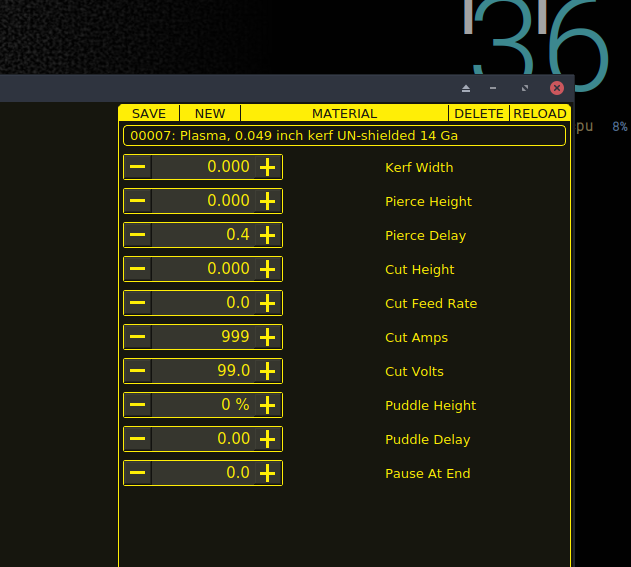
Task: Increase the Cut Feed Rate value
Action: point(268,303)
